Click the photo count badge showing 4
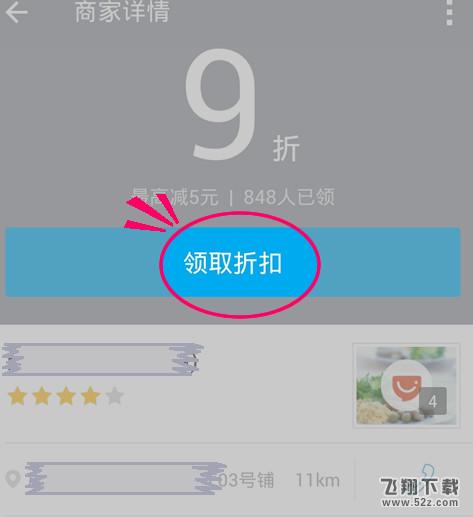473x517 pixels. click(x=432, y=401)
